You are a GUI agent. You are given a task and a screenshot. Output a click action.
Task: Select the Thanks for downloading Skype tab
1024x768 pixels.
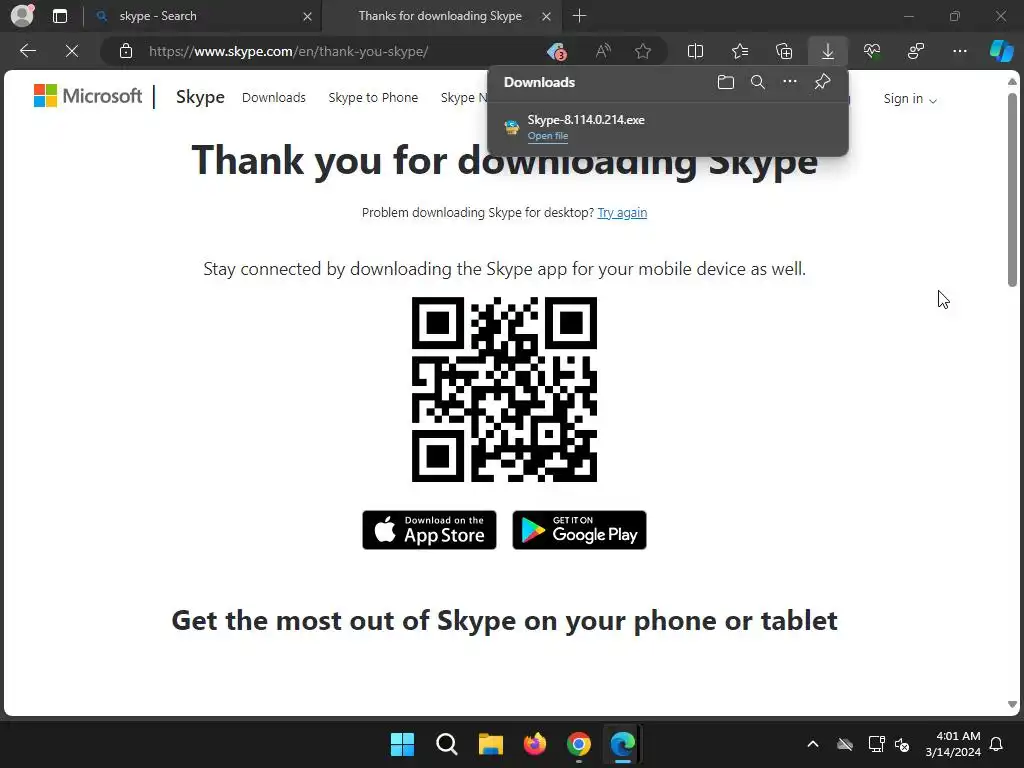point(440,16)
